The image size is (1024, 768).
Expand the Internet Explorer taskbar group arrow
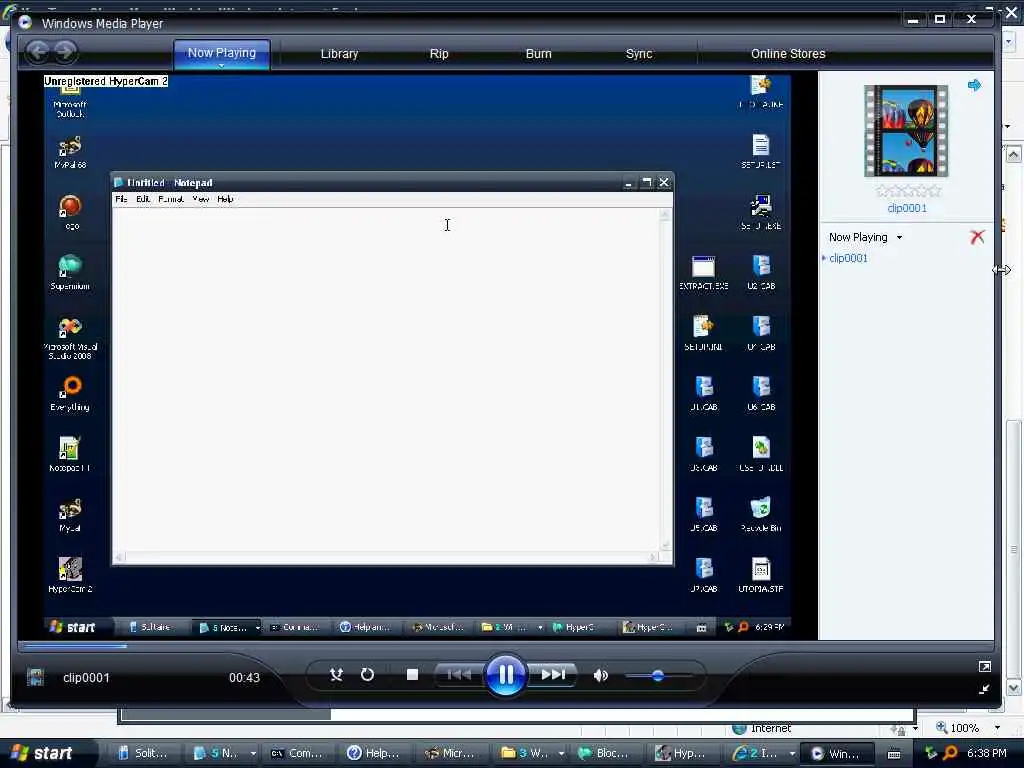point(792,754)
